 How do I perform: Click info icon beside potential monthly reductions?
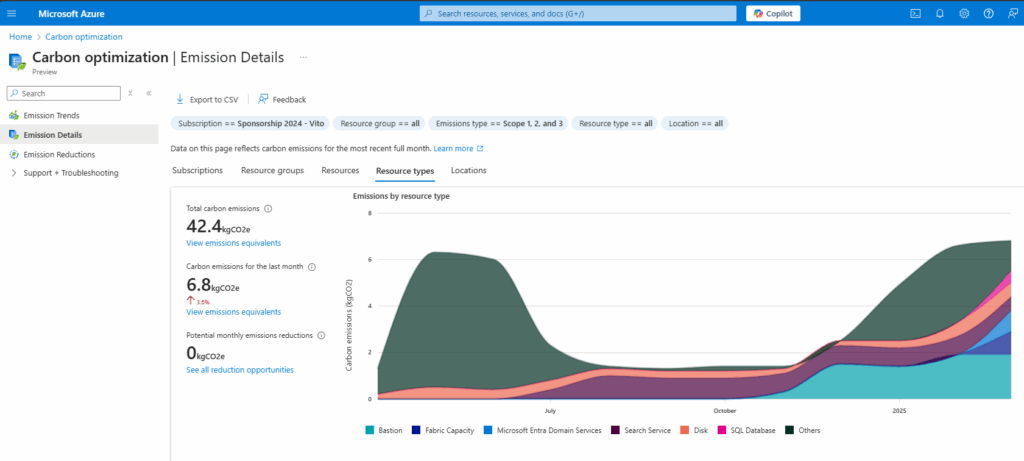321,336
